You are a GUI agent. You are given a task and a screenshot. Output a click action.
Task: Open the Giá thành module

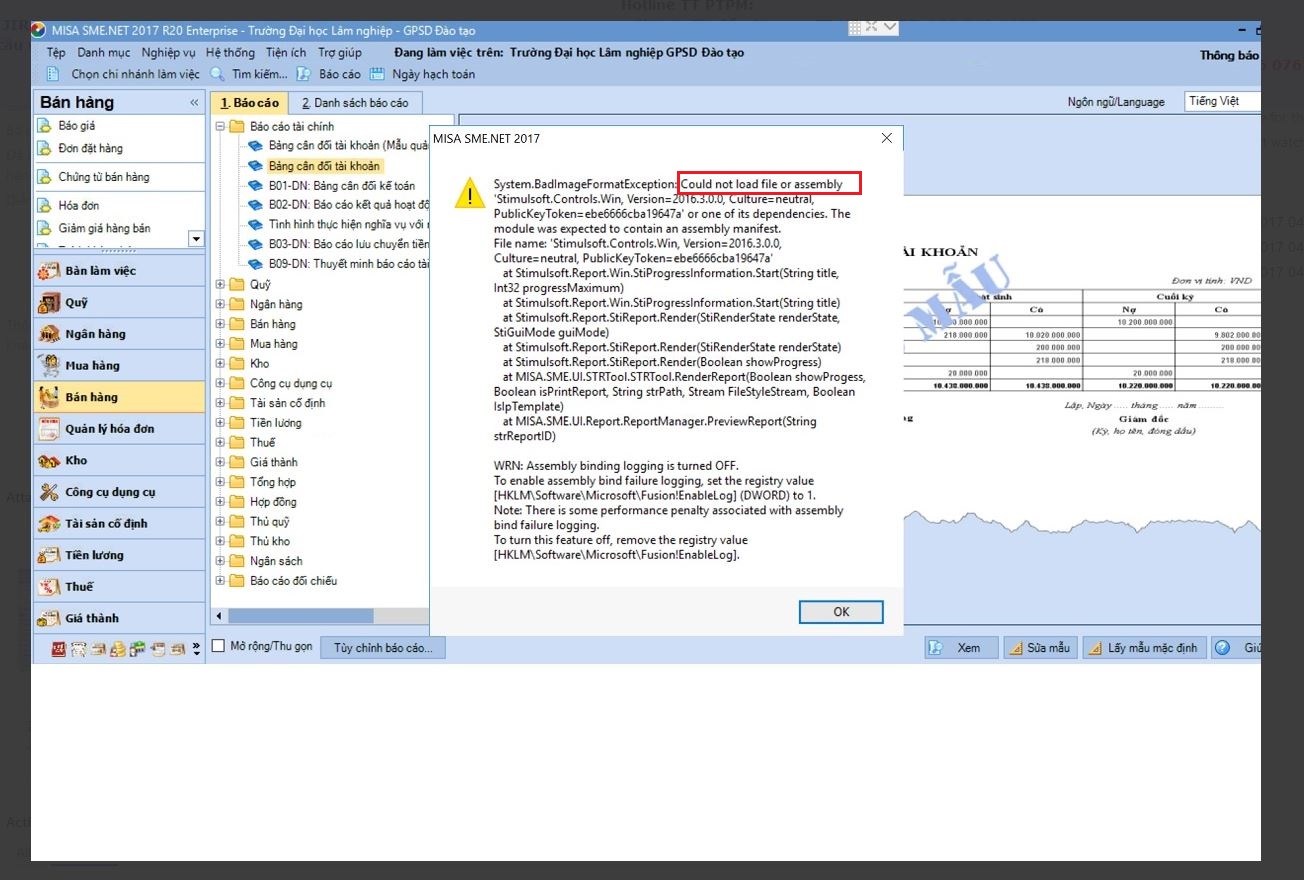point(119,618)
